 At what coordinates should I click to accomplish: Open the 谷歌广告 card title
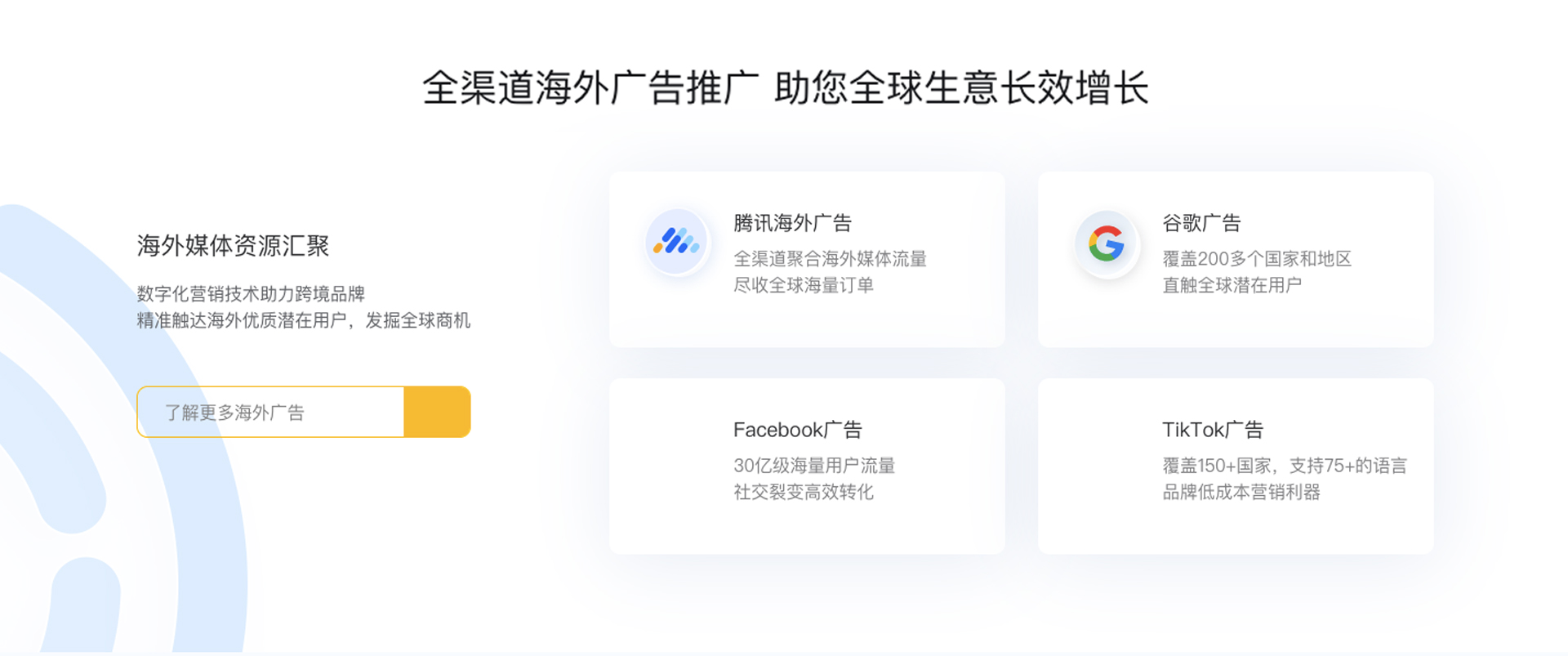tap(1200, 223)
